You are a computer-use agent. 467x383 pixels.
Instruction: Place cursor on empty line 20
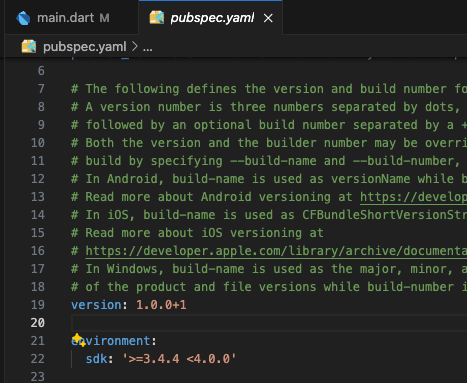tap(269, 323)
